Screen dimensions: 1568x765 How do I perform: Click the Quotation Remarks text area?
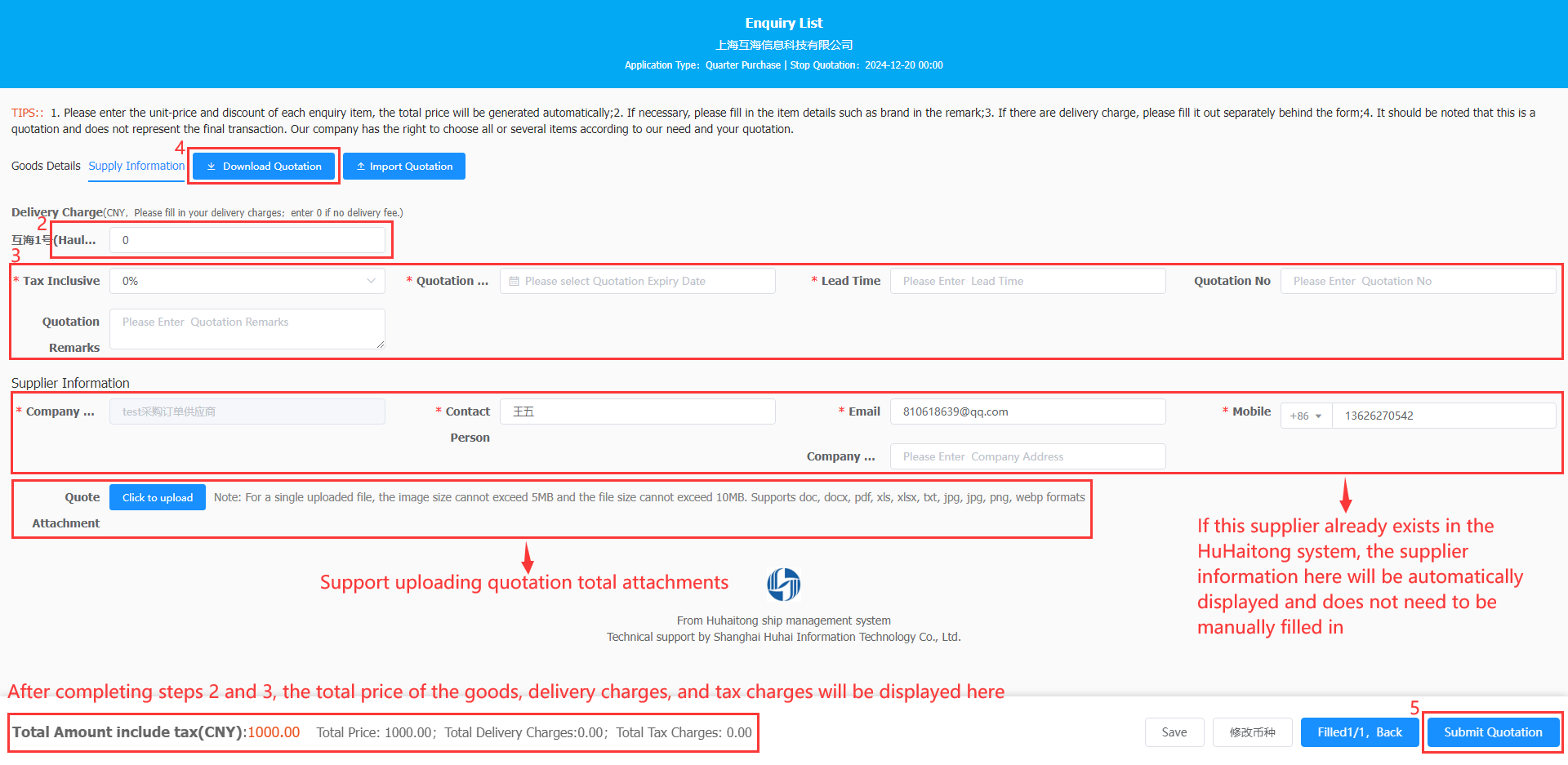pos(247,329)
